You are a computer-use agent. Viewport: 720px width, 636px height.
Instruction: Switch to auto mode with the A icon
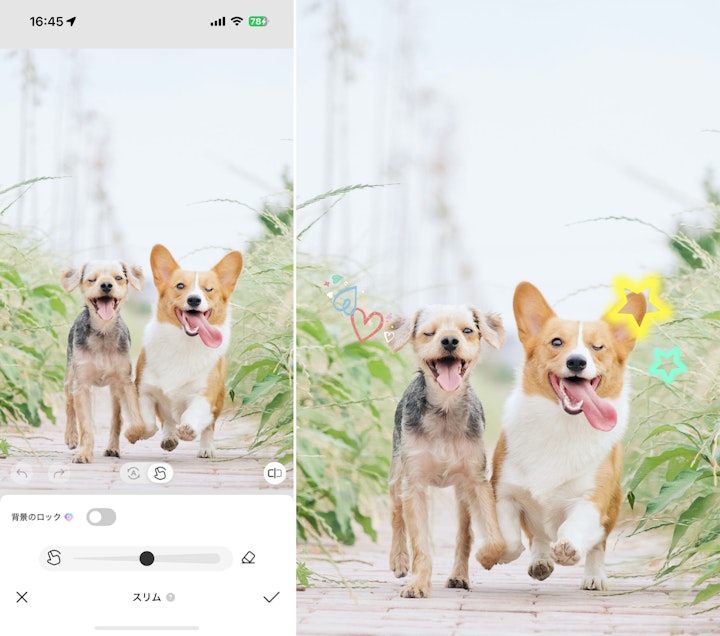[x=134, y=473]
